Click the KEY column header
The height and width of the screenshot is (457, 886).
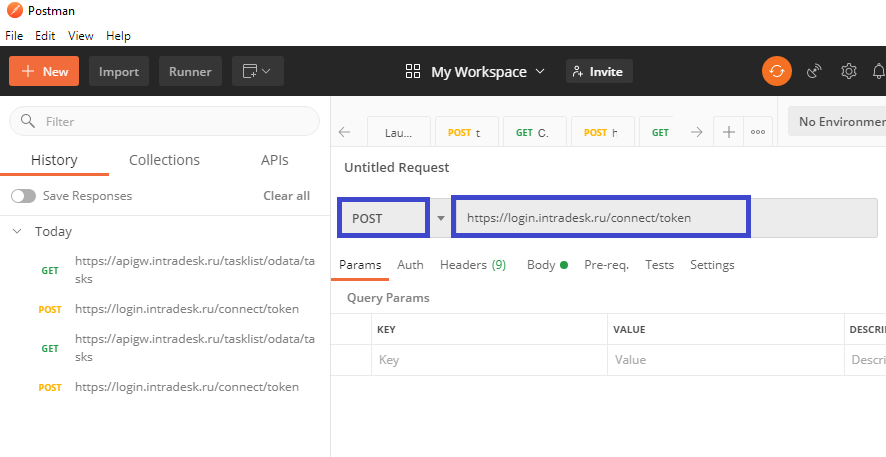(386, 329)
